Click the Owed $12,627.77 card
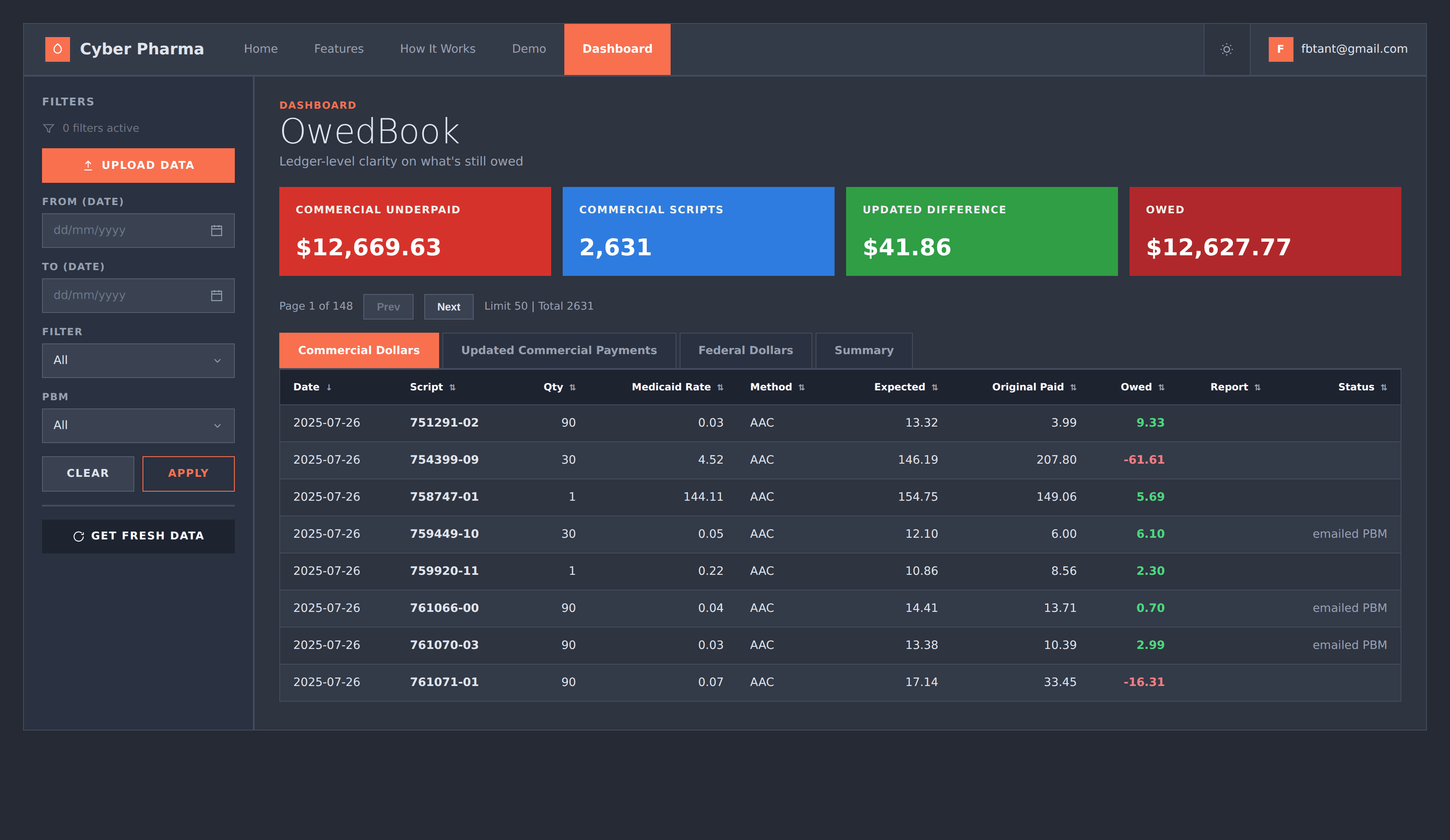This screenshot has width=1450, height=840. pos(1265,231)
